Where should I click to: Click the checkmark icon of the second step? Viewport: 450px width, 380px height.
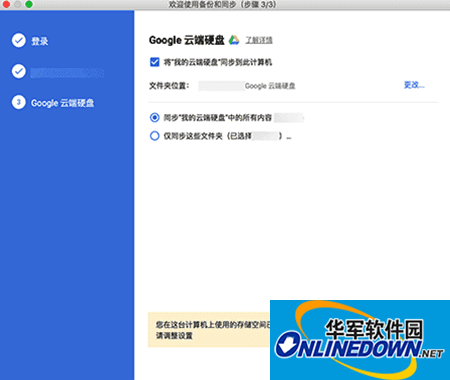click(19, 71)
